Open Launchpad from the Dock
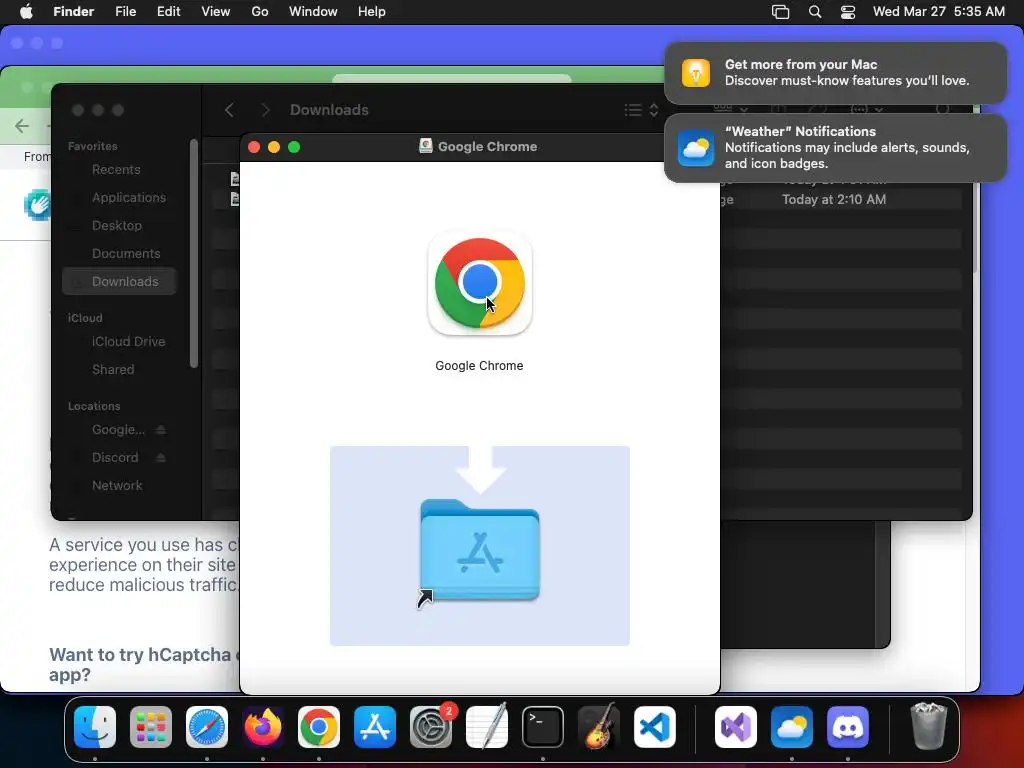 [151, 727]
